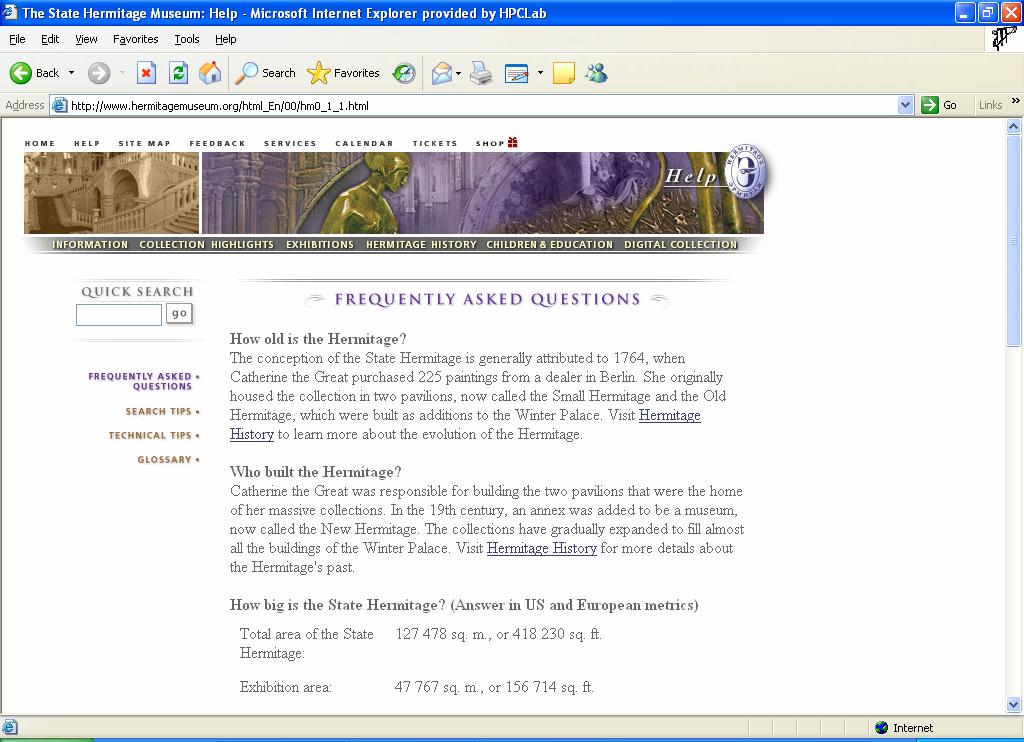This screenshot has height=742, width=1024.
Task: Open the Edit toolbar button dropdown arrow
Action: [x=540, y=73]
